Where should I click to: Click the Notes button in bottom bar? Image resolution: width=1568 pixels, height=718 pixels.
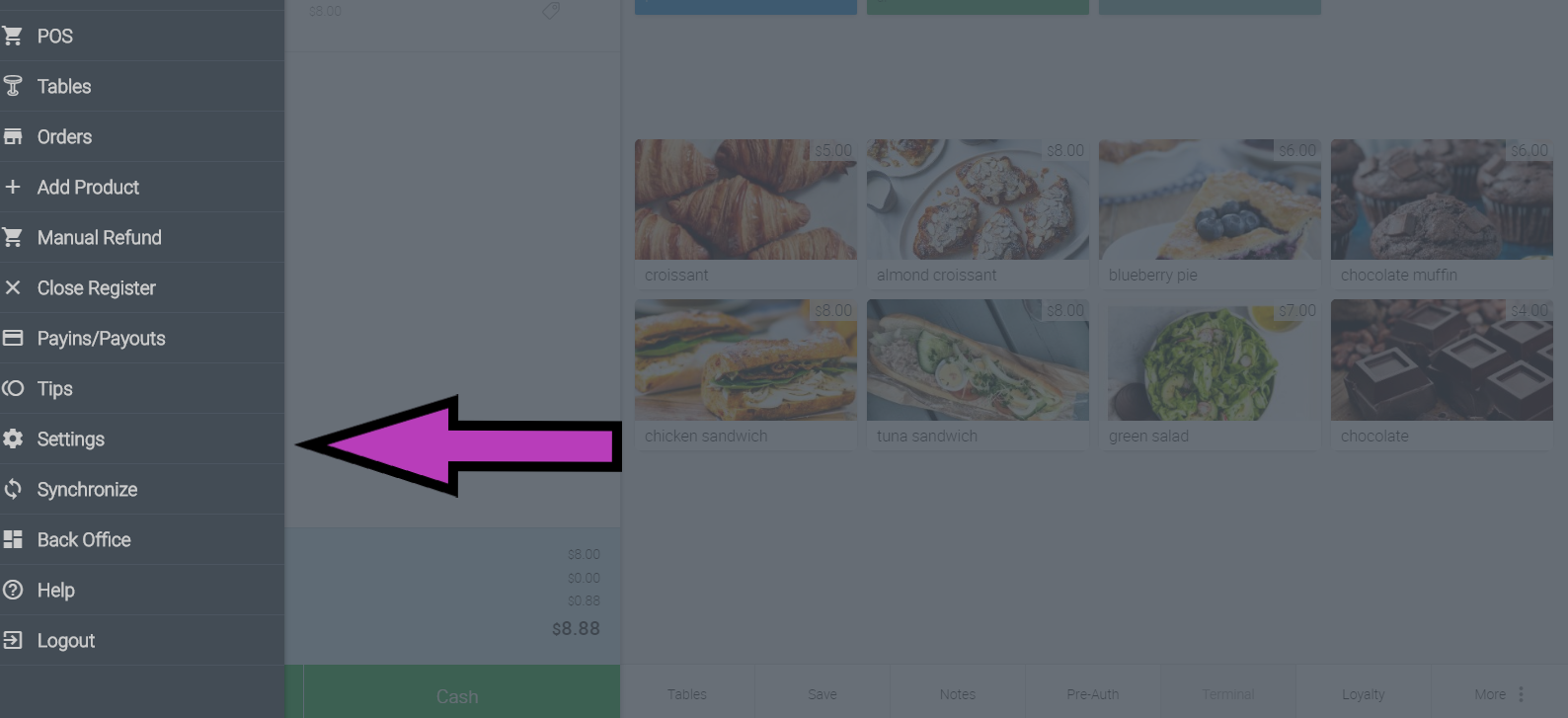[x=957, y=694]
